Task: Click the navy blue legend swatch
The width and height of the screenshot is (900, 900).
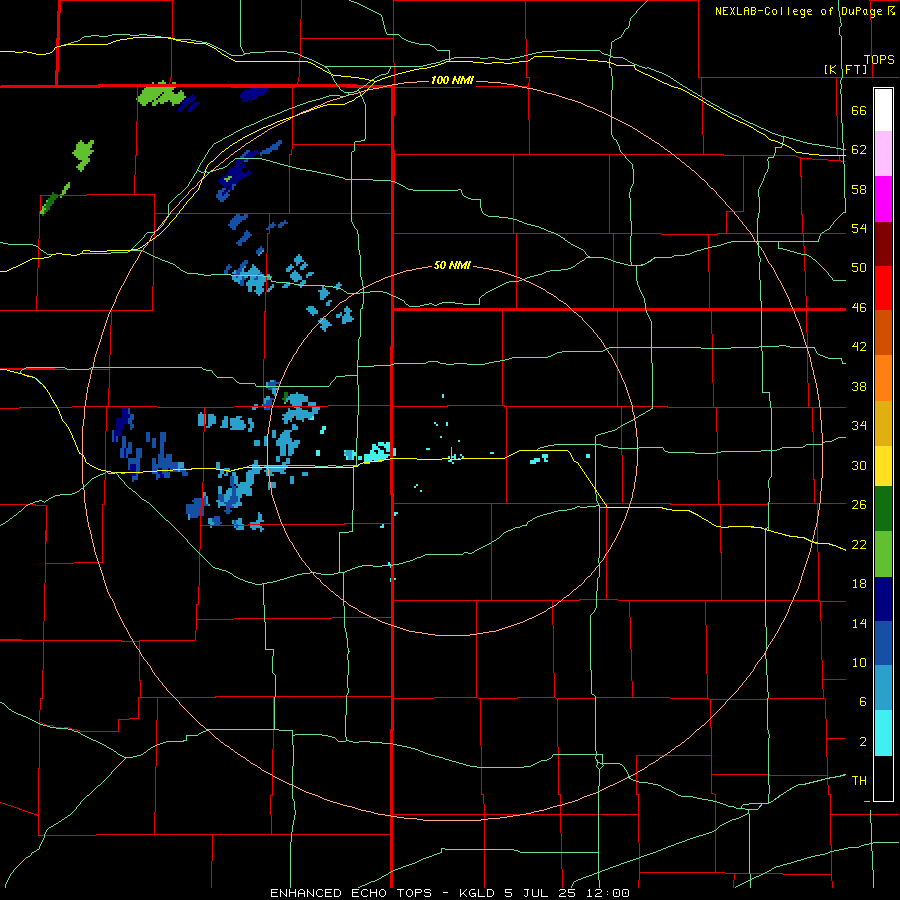Action: click(x=883, y=599)
